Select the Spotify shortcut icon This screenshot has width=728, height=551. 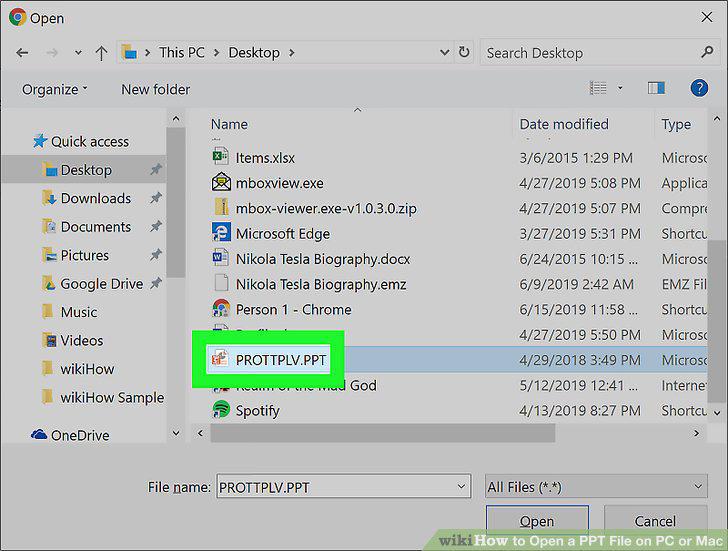point(221,409)
